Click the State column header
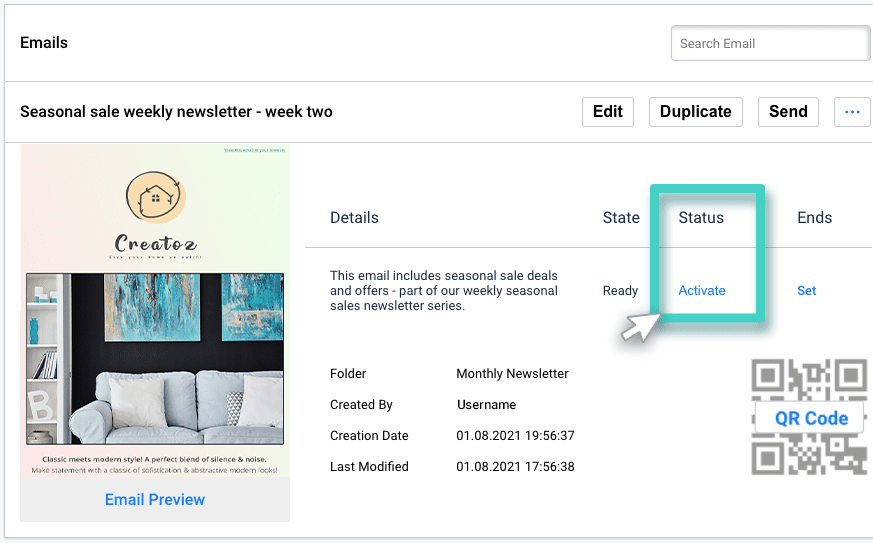Image resolution: width=873 pixels, height=543 pixels. 621,218
